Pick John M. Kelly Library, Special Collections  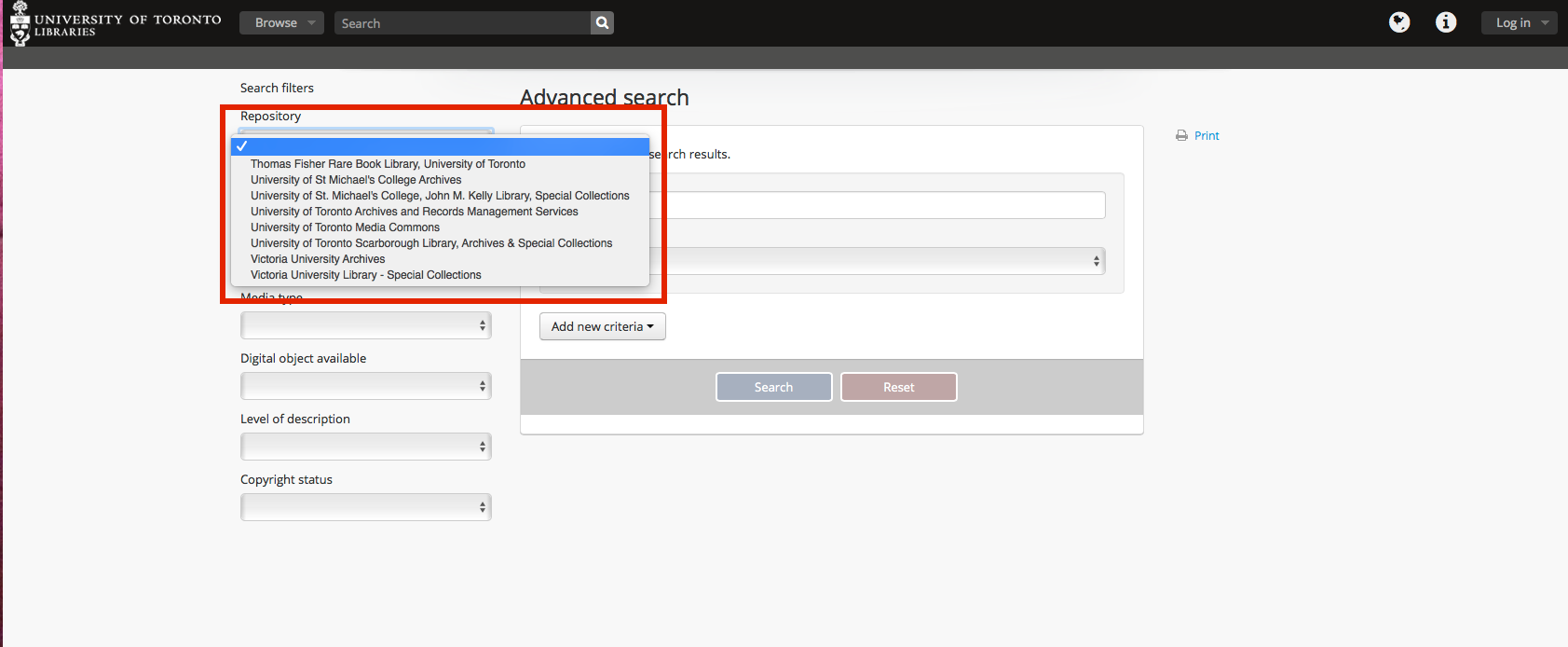pyautogui.click(x=440, y=196)
